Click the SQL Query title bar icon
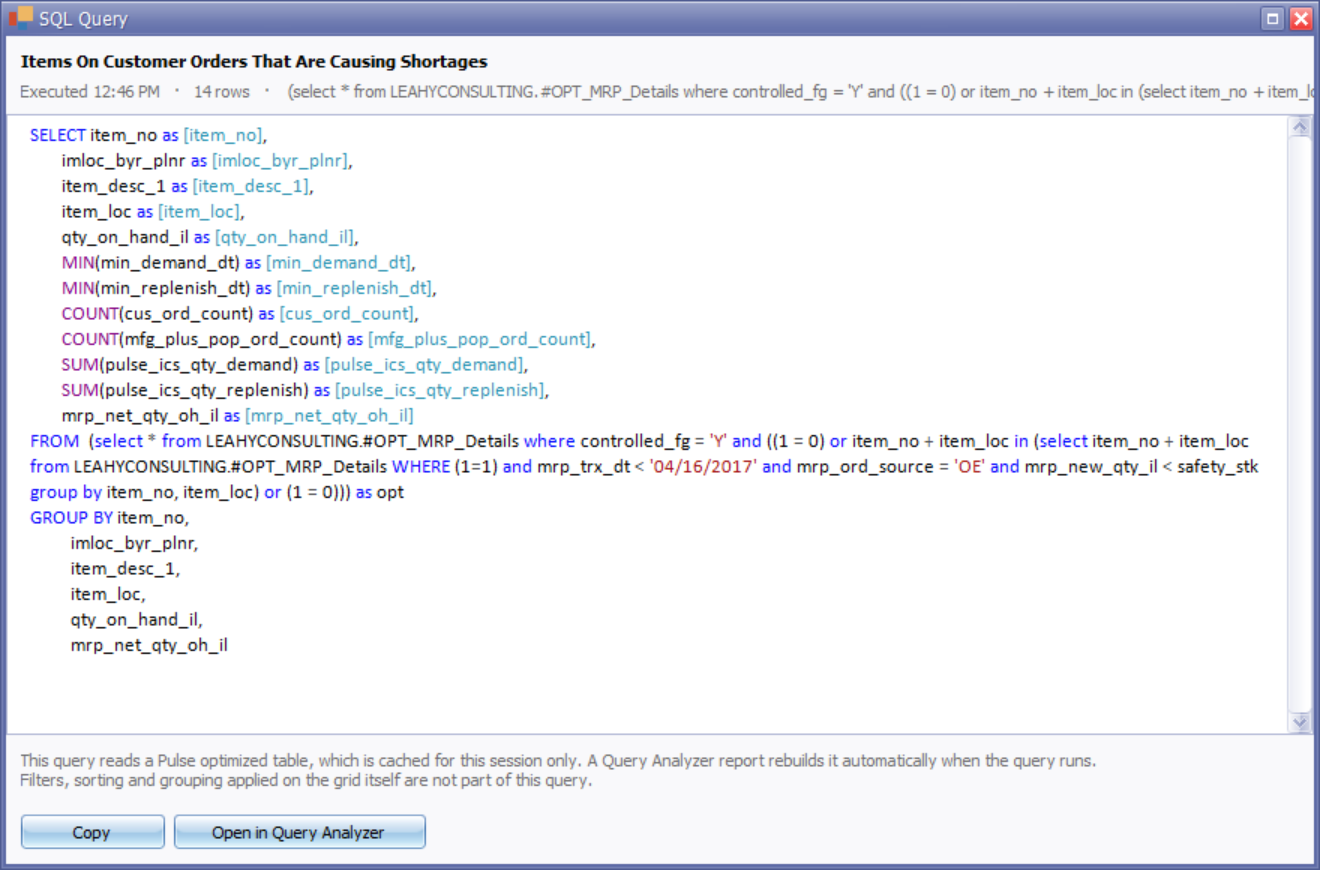This screenshot has width=1320, height=870. (x=20, y=18)
